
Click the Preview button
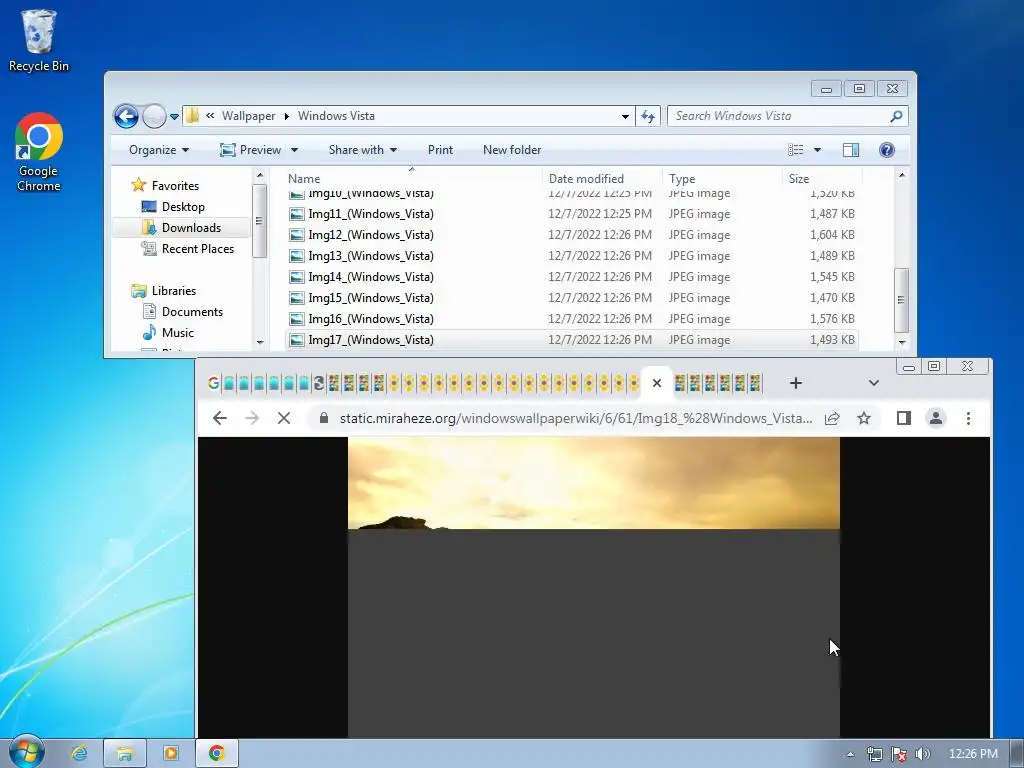(251, 150)
